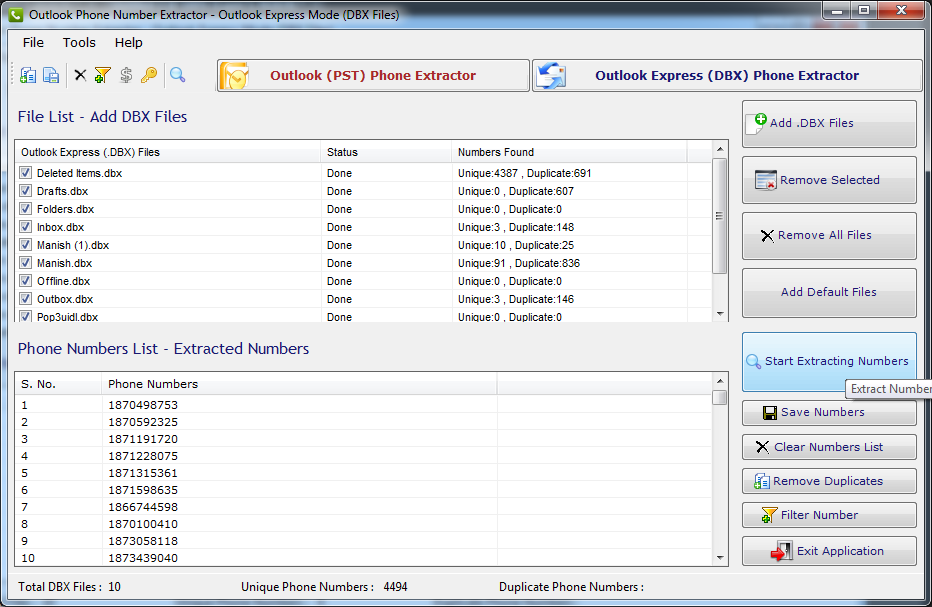Click Remove Selected button
Image resolution: width=932 pixels, height=607 pixels.
(x=829, y=180)
